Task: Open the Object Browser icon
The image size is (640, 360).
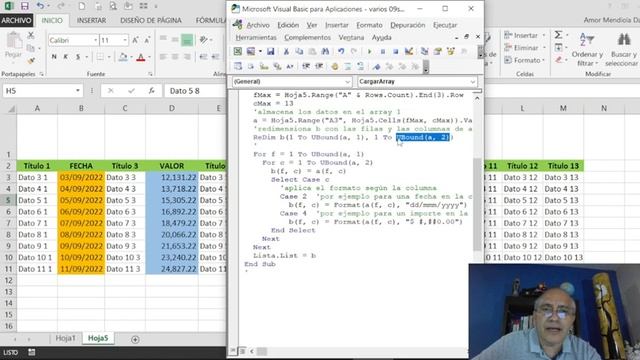Action: pyautogui.click(x=451, y=51)
